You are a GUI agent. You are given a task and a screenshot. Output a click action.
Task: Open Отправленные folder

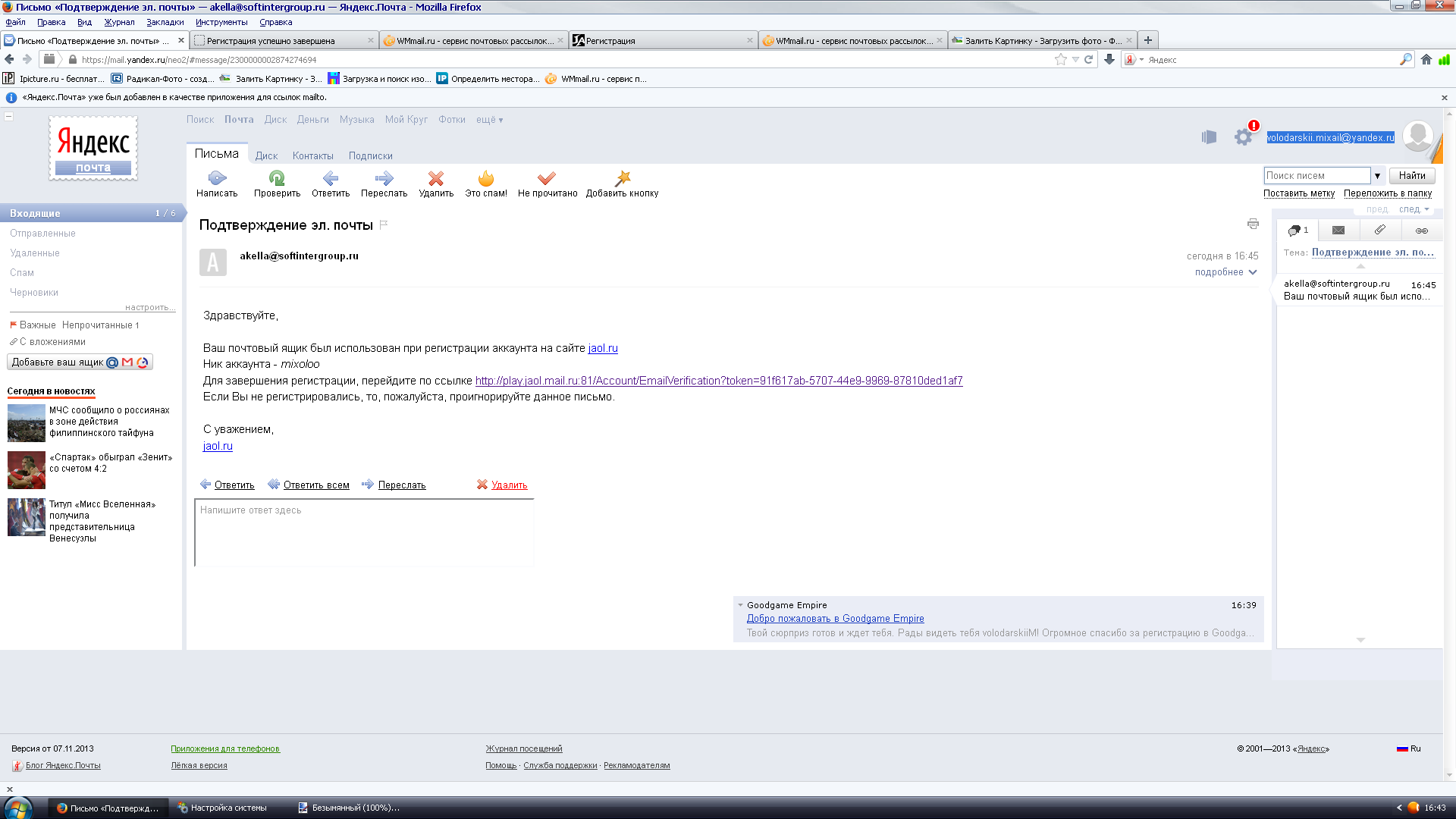click(42, 234)
